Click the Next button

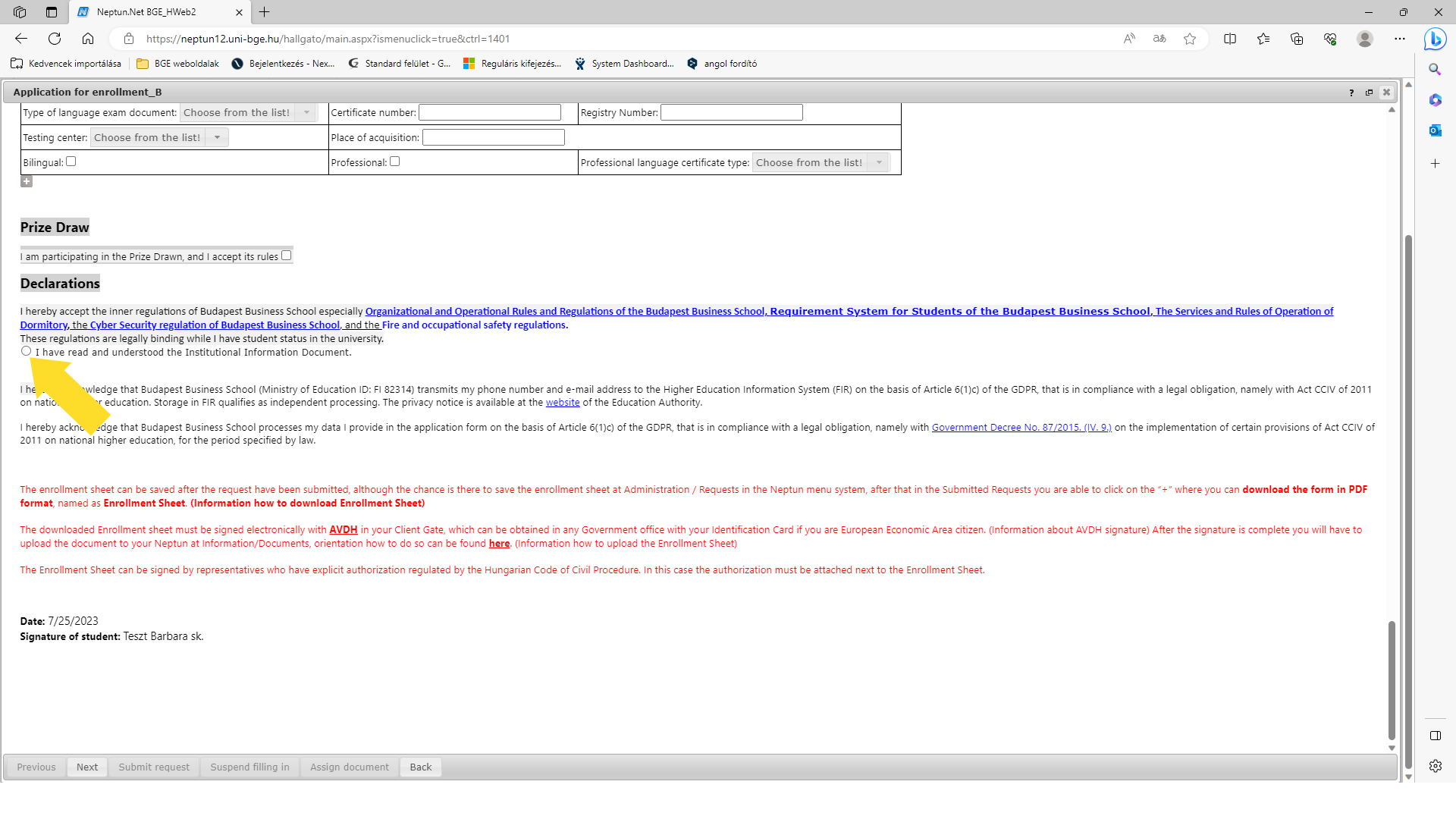point(87,767)
